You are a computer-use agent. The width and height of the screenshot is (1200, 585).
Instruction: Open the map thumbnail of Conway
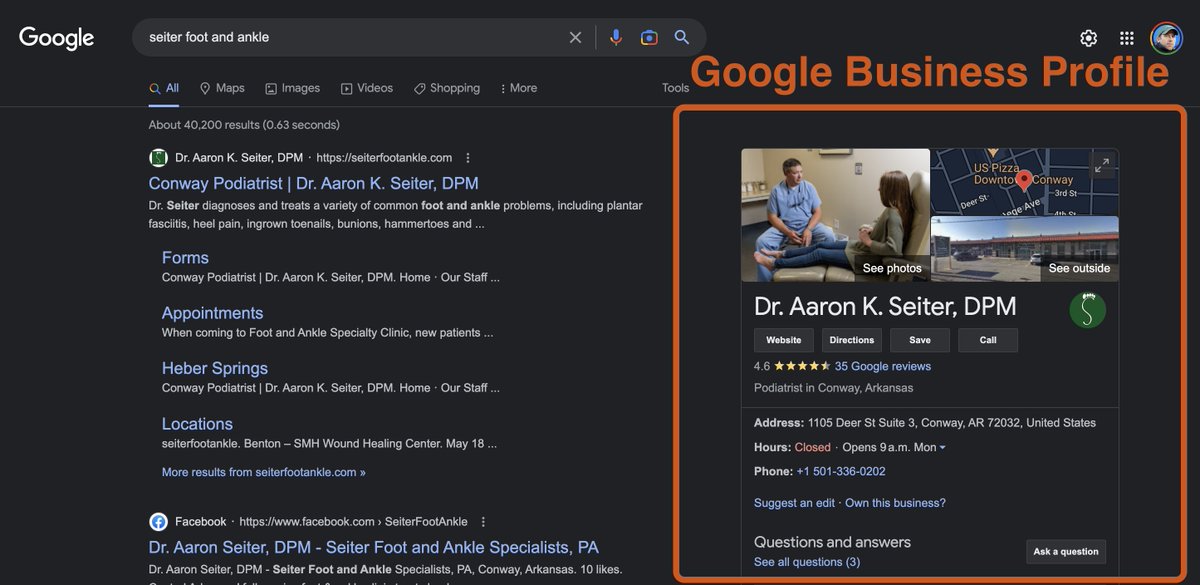click(x=1025, y=181)
